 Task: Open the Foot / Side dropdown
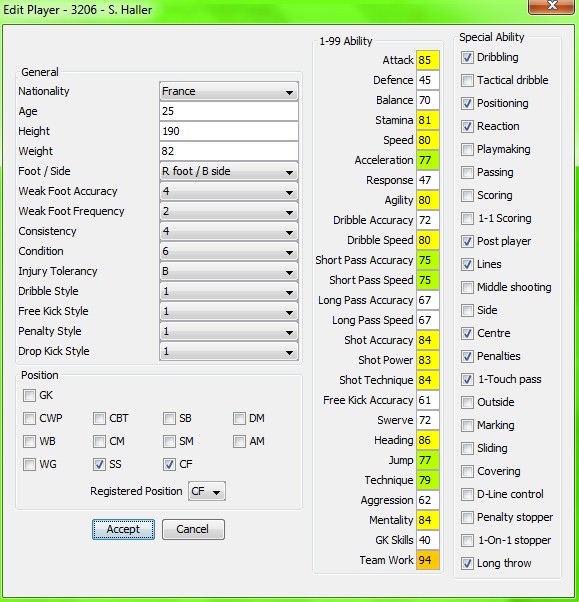tap(229, 171)
